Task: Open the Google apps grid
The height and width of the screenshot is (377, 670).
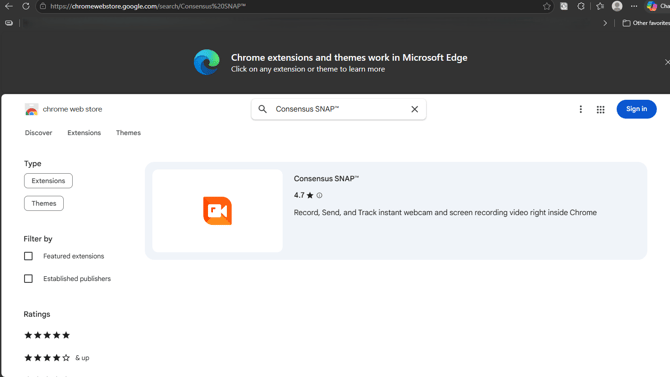Action: 600,109
